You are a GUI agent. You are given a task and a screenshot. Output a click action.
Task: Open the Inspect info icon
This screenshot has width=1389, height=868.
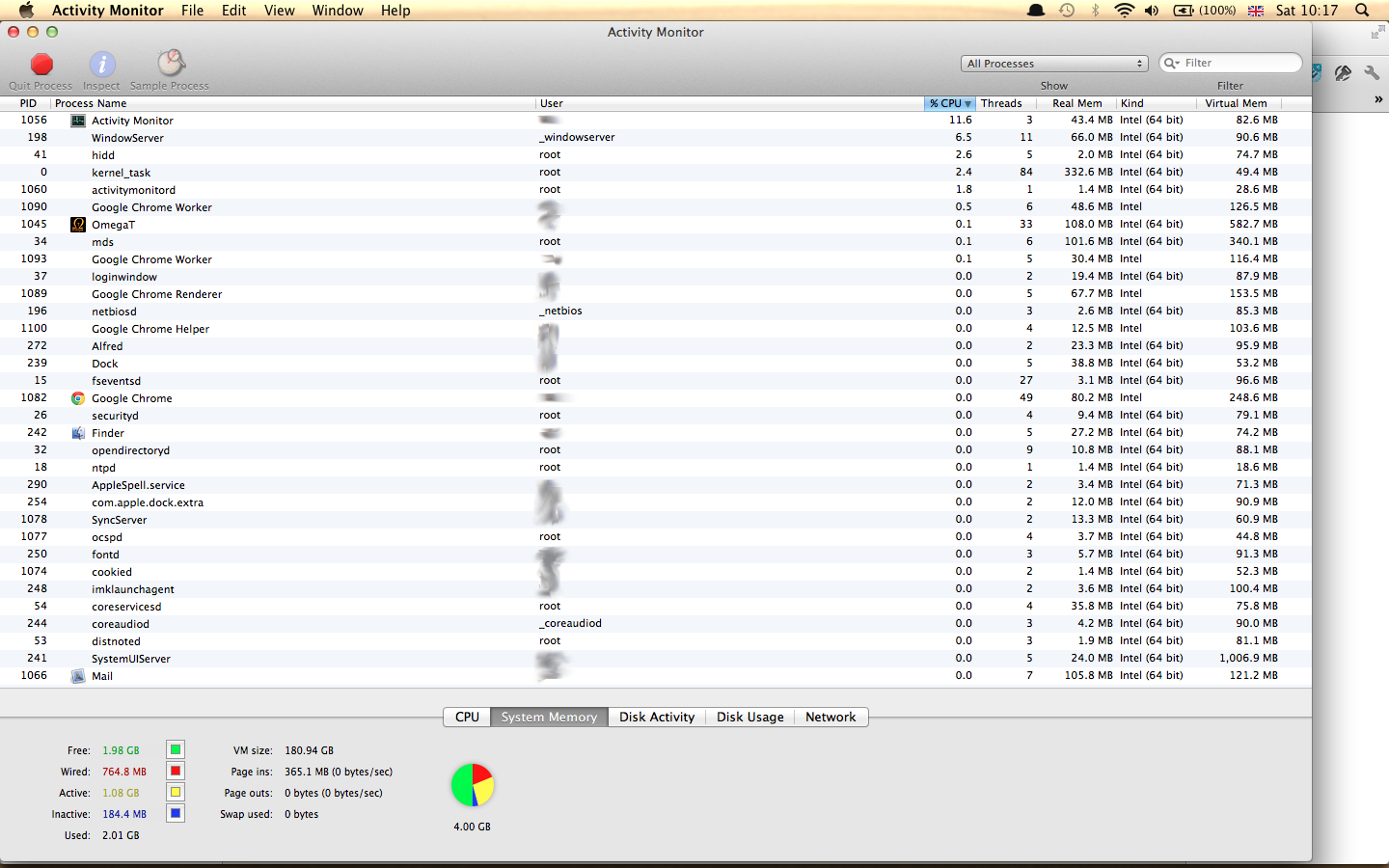[x=102, y=65]
